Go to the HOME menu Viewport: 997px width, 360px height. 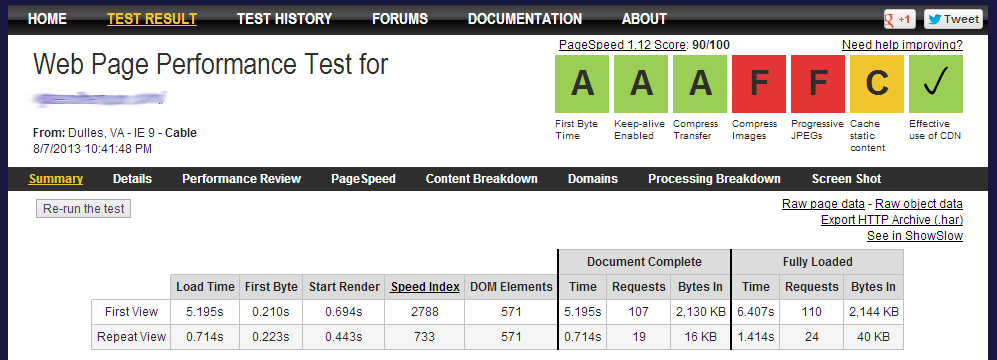tap(47, 19)
